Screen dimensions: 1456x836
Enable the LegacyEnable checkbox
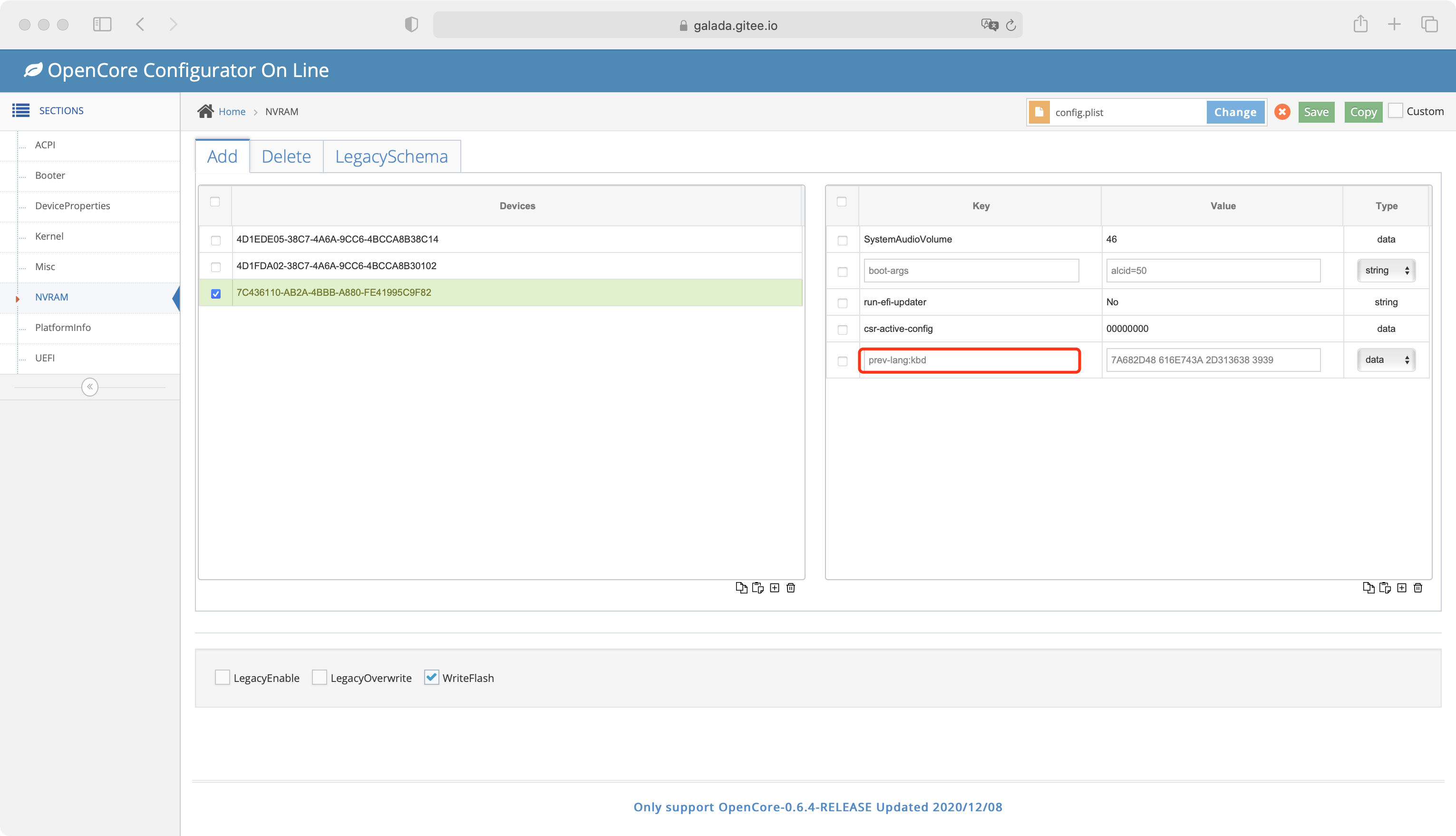pyautogui.click(x=222, y=677)
